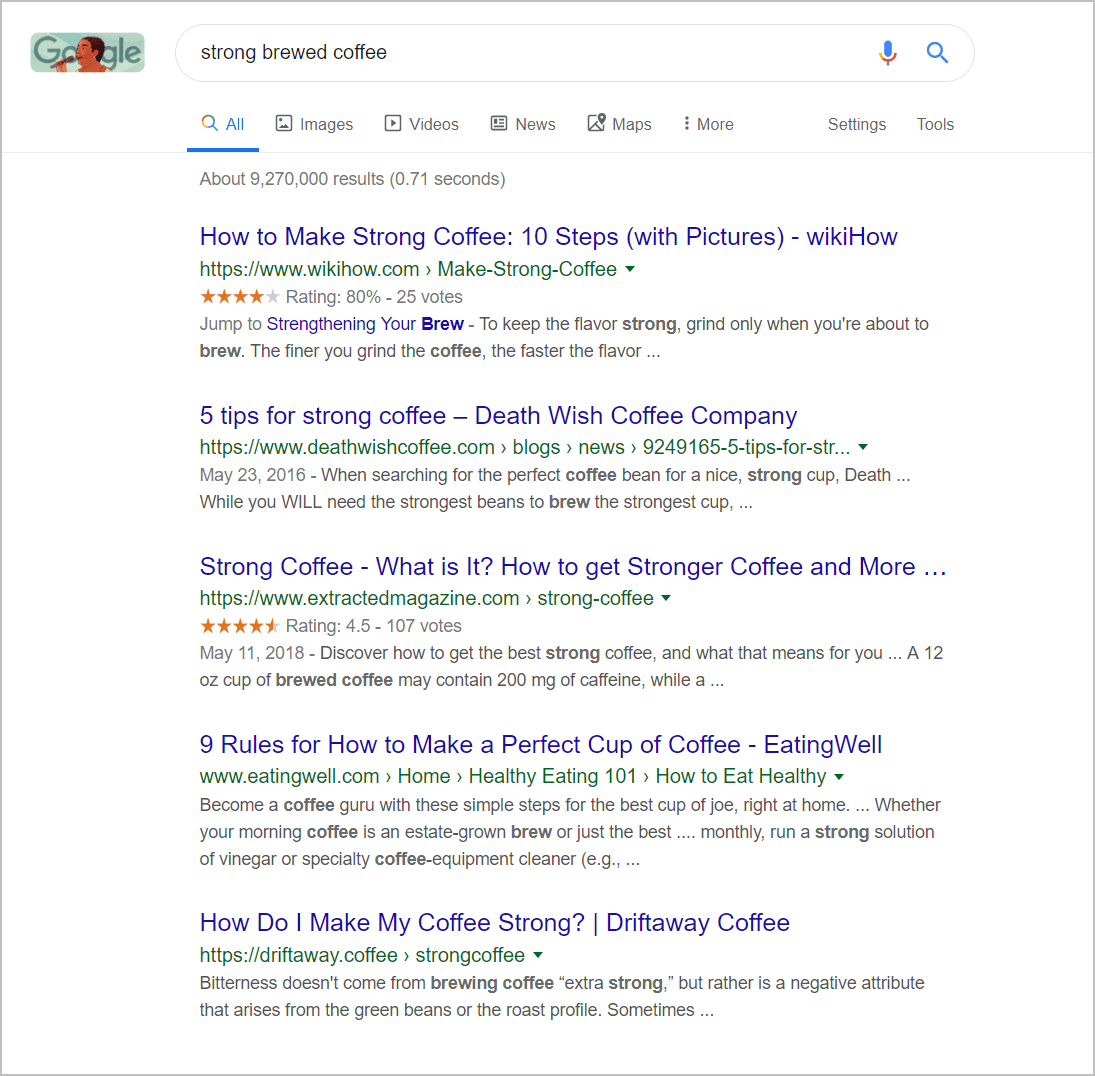Switch to the Videos tab

pos(422,124)
